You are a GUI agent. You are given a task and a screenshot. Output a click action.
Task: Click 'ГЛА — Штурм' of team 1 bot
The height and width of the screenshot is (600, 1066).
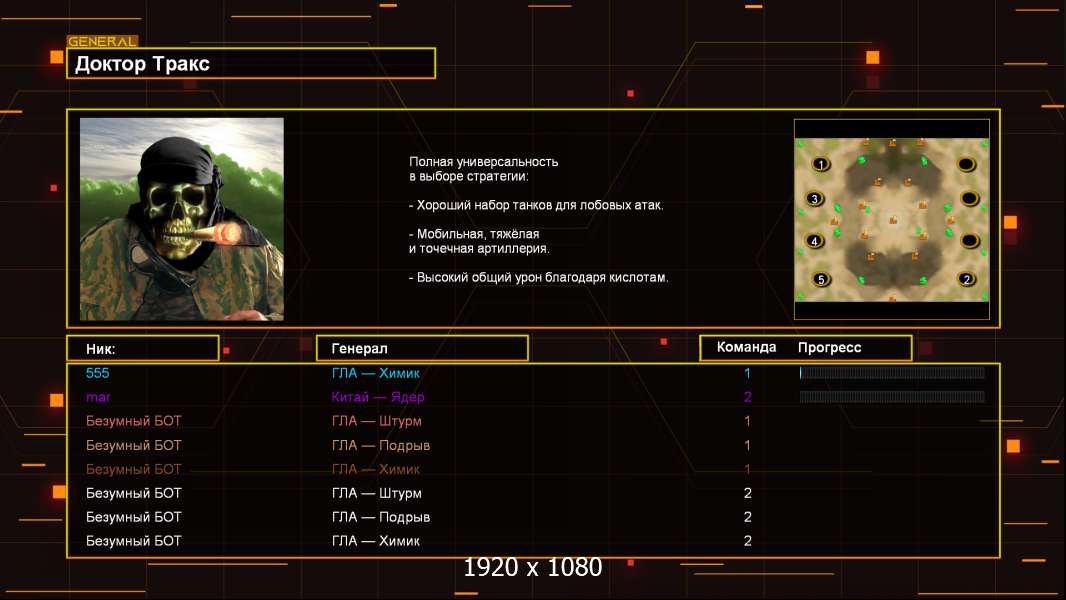[377, 421]
